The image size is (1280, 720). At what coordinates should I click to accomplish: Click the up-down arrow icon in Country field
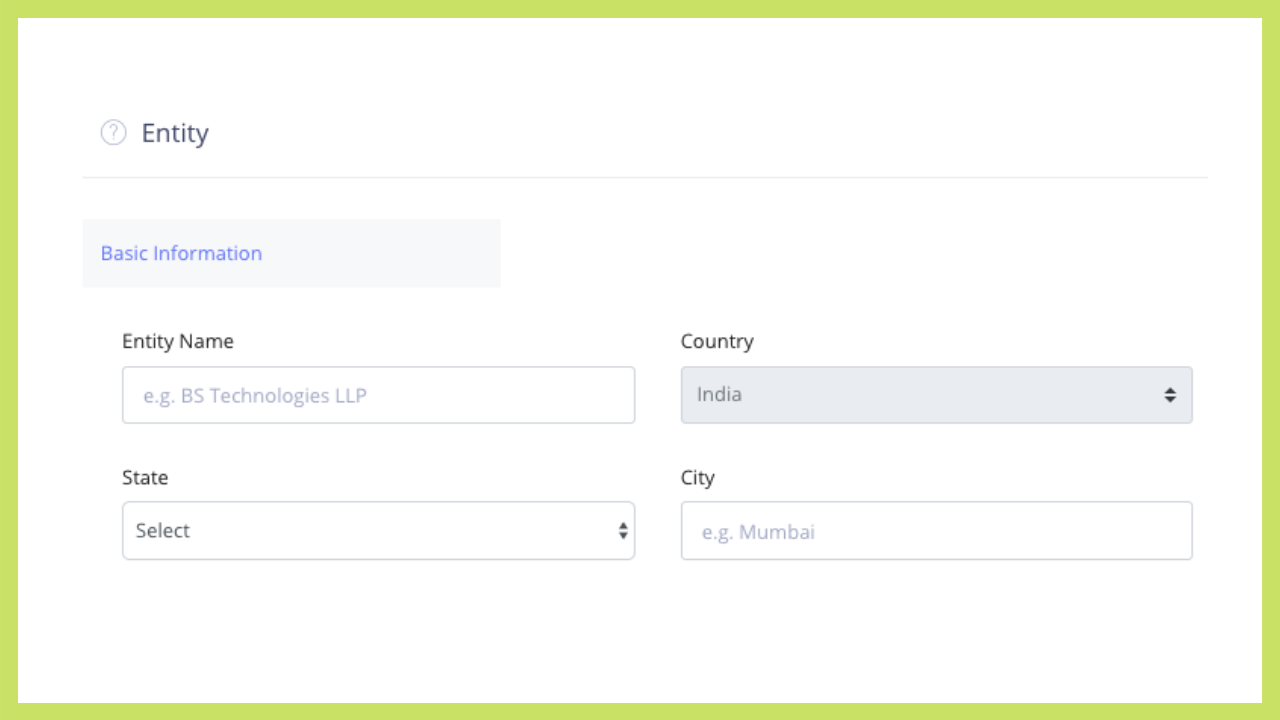click(1169, 395)
